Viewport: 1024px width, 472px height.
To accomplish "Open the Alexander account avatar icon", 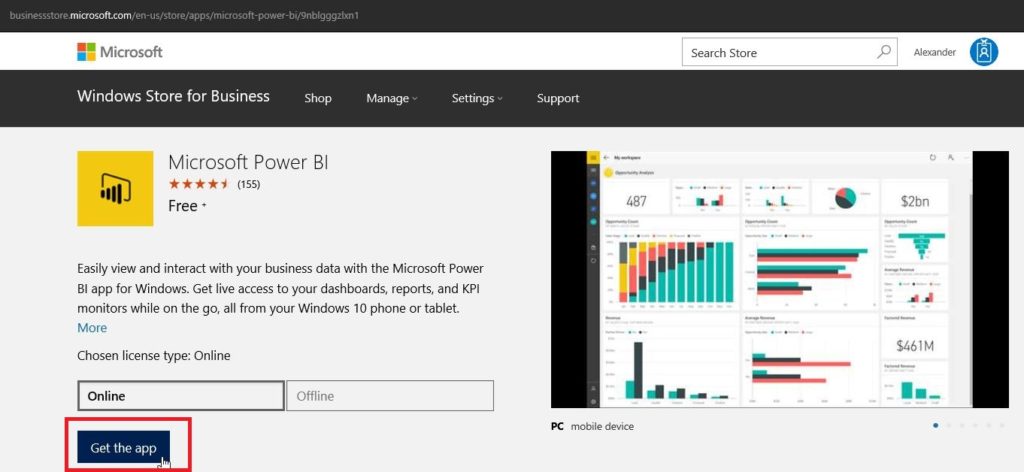I will click(984, 52).
